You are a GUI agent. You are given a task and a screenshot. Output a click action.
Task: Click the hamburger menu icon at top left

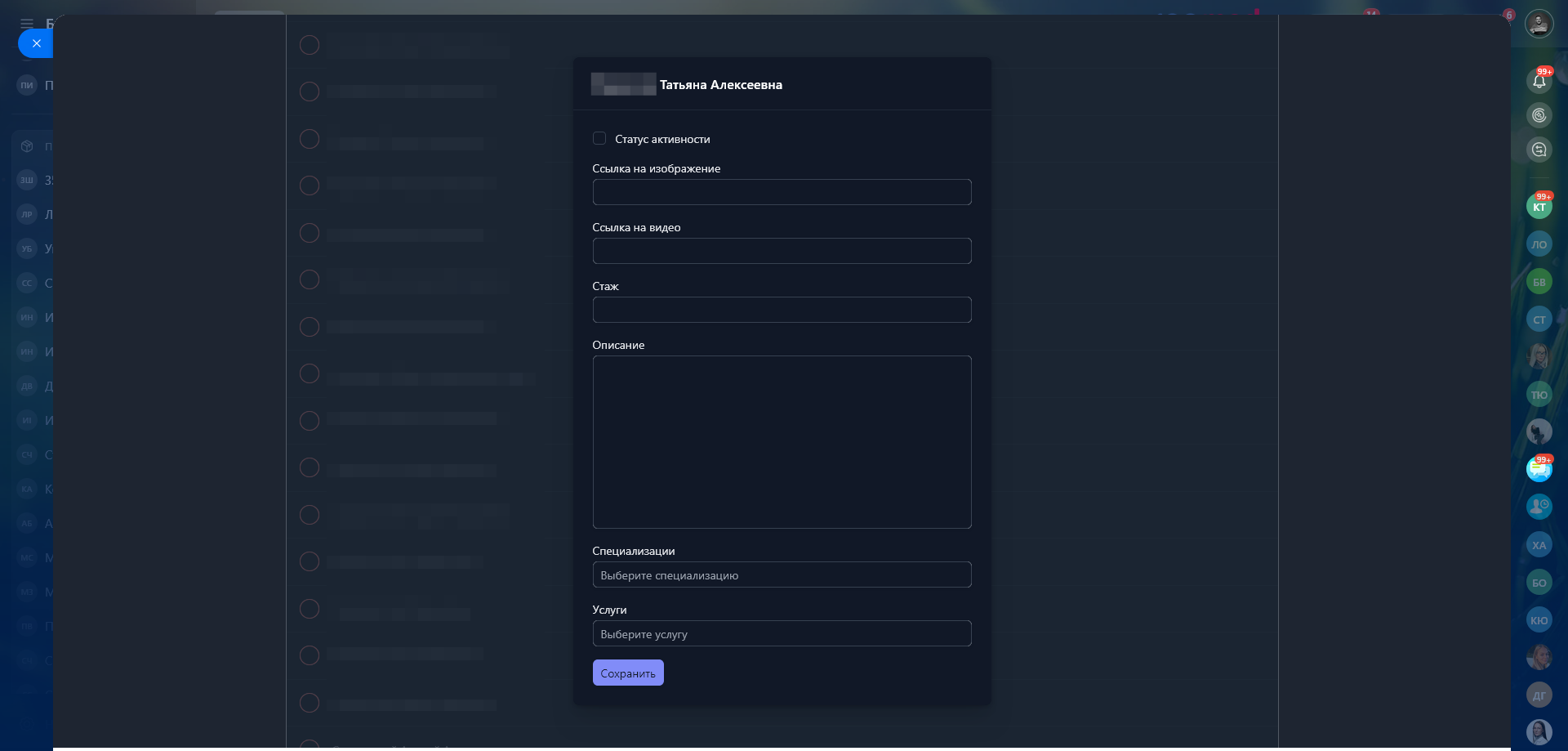point(27,24)
